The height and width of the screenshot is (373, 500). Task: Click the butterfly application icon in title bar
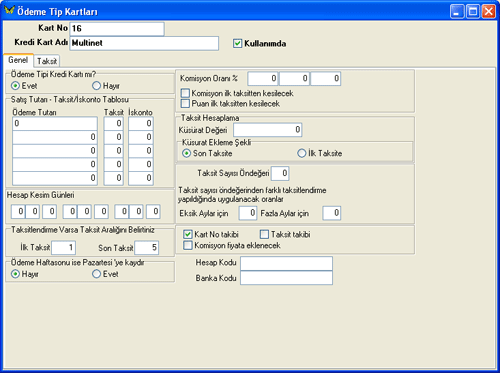[x=10, y=10]
